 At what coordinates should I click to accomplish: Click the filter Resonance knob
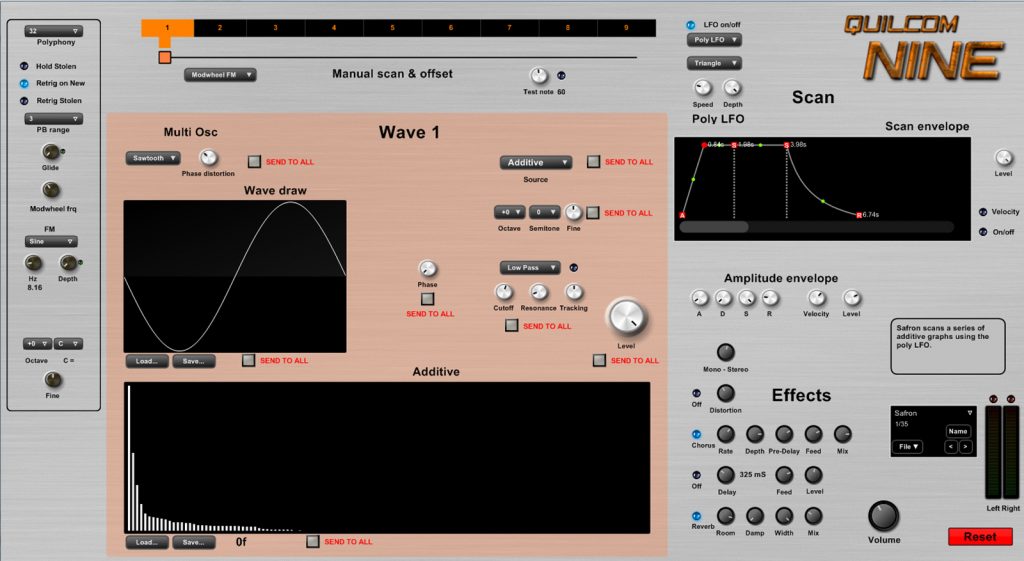coord(539,292)
